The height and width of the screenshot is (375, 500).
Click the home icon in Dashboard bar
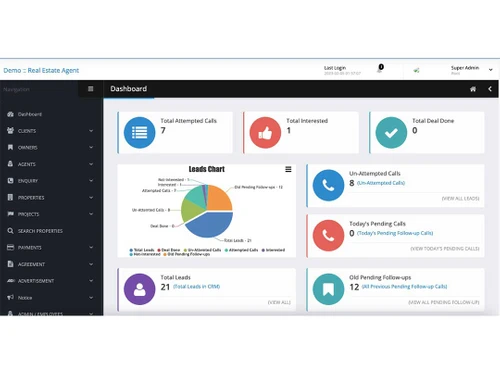click(x=473, y=89)
